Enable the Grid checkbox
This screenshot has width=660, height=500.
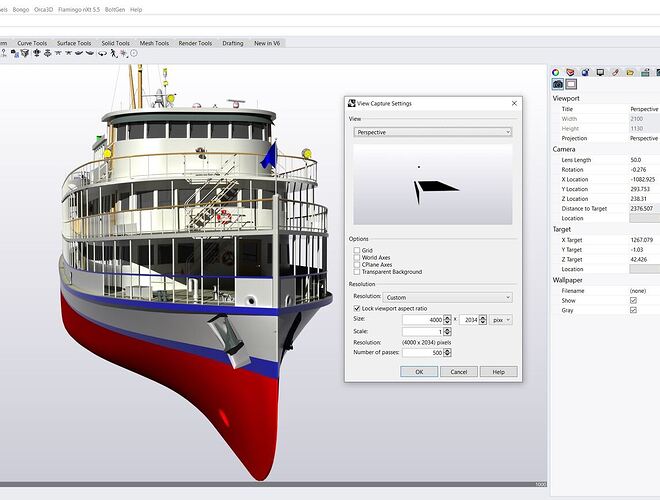(x=357, y=250)
